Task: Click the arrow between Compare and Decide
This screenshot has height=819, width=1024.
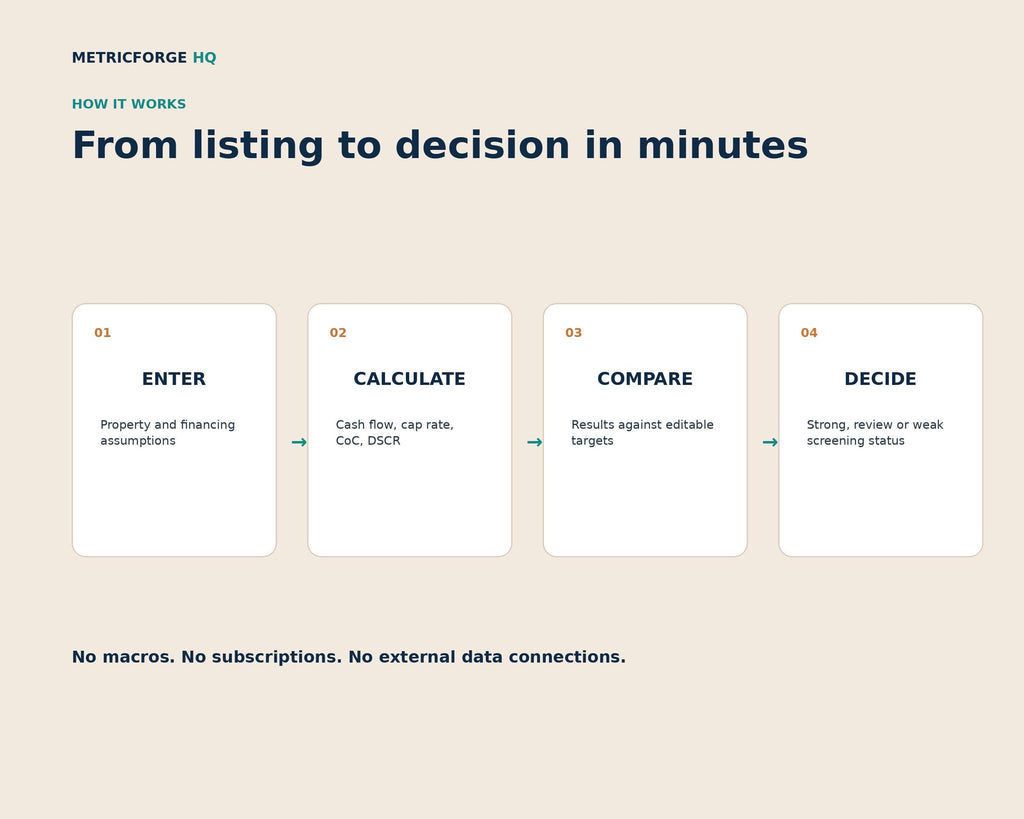Action: 770,442
